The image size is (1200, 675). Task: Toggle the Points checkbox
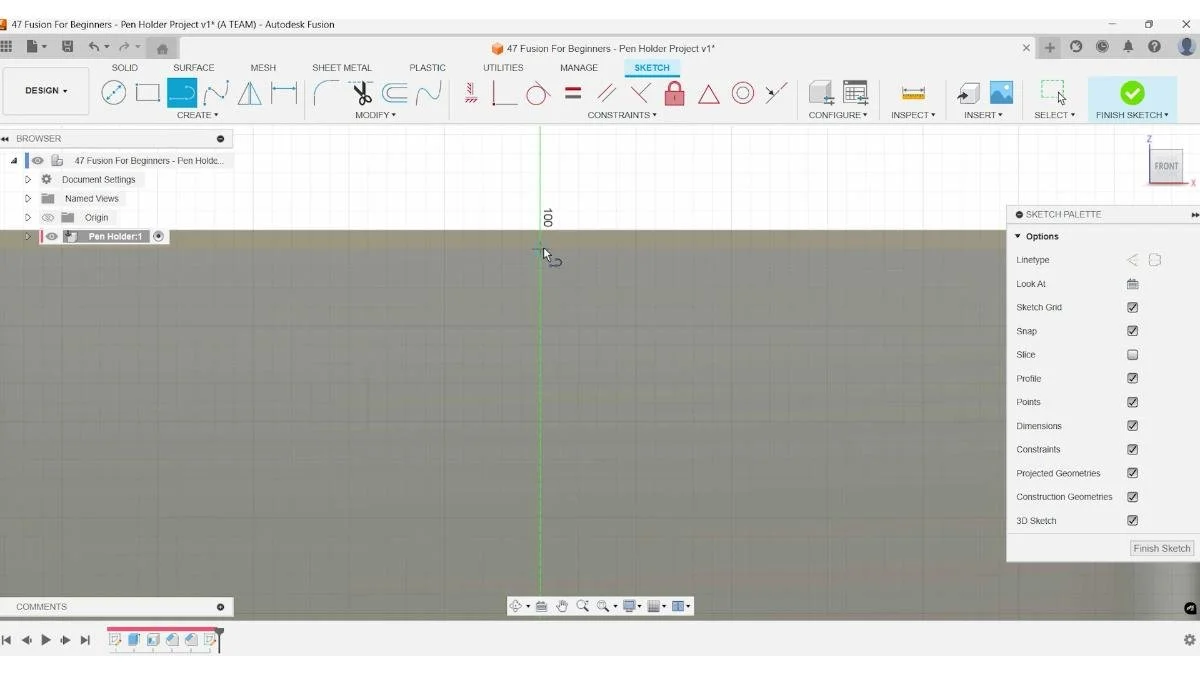1133,402
